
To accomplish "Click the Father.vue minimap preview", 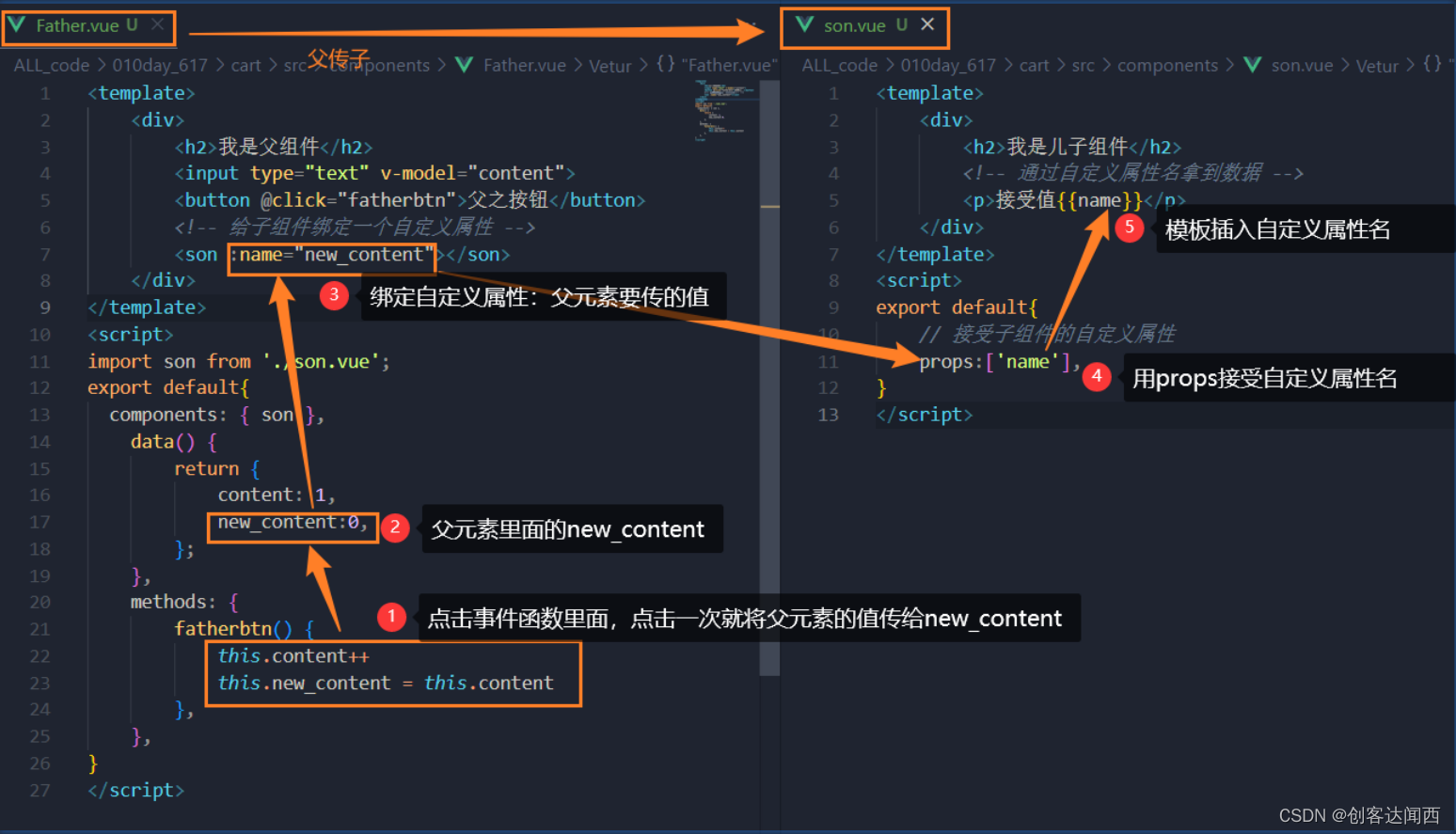I will [724, 110].
